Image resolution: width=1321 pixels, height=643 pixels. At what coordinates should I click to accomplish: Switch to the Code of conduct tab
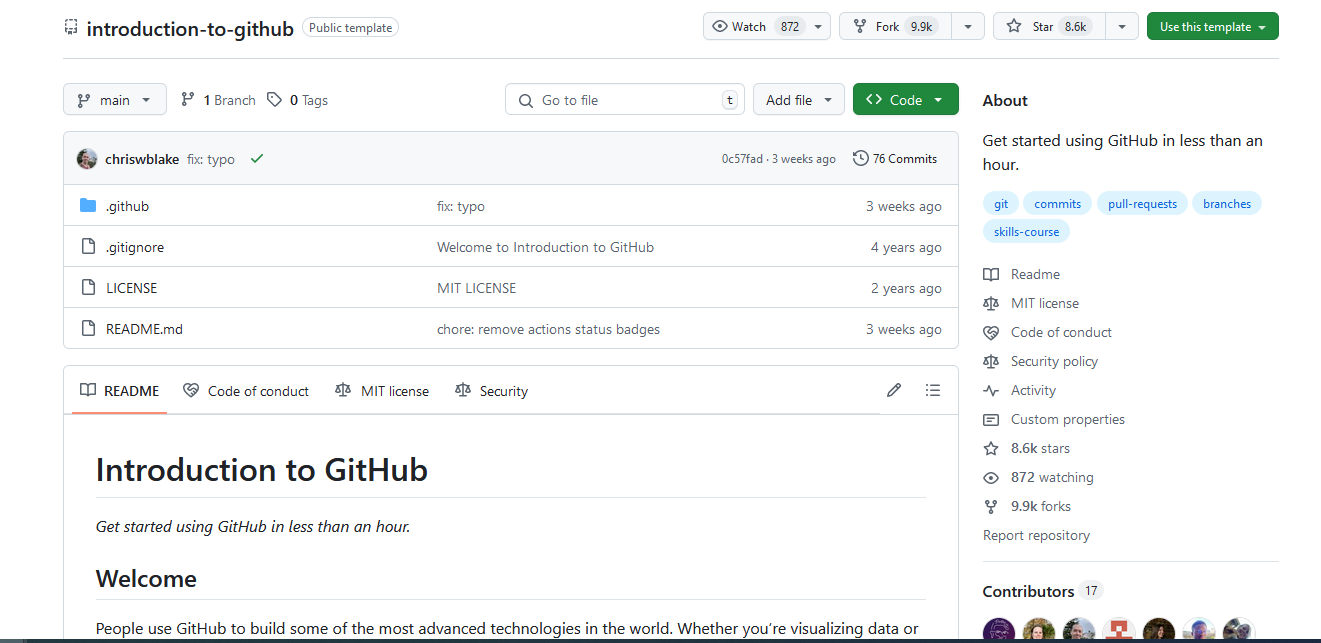pyautogui.click(x=246, y=391)
